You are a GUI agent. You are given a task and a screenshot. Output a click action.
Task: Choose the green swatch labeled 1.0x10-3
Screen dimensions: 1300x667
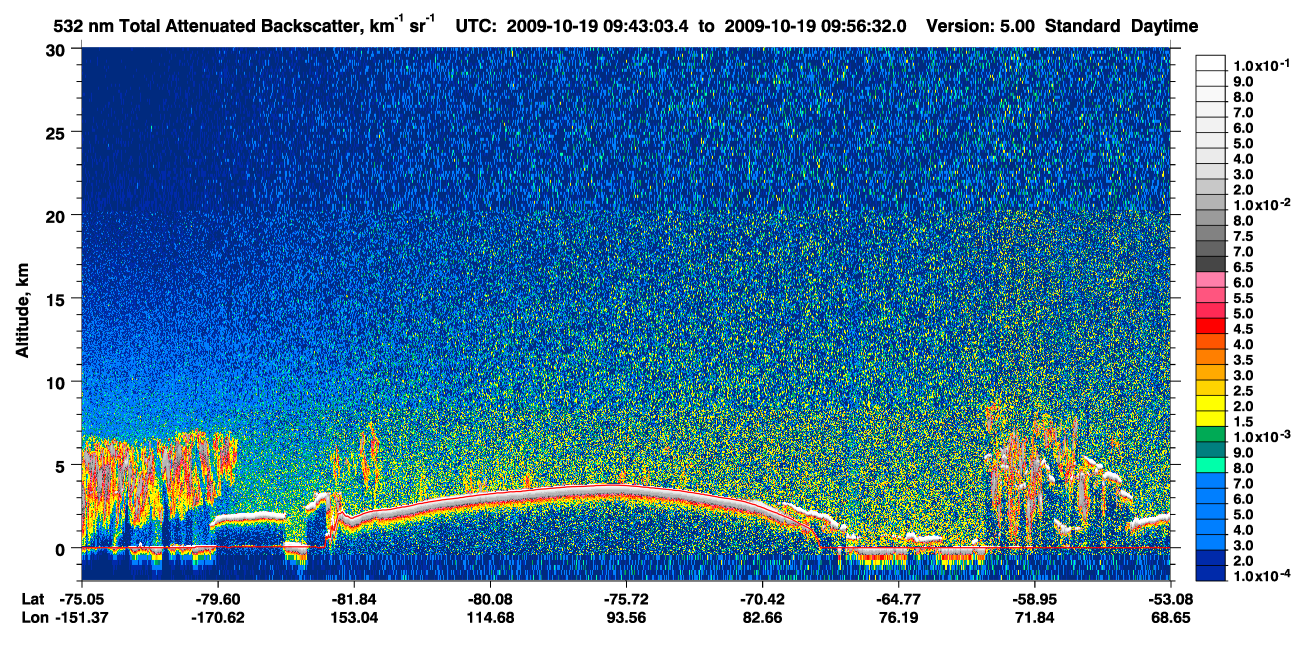(x=1210, y=435)
